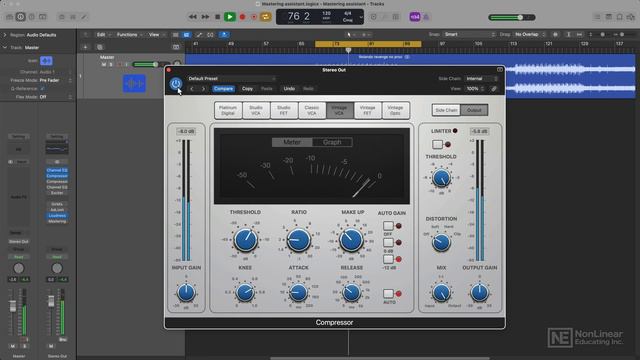Screen dimensions: 640x360
Task: Open the View menu in Tracks area
Action: [156, 35]
